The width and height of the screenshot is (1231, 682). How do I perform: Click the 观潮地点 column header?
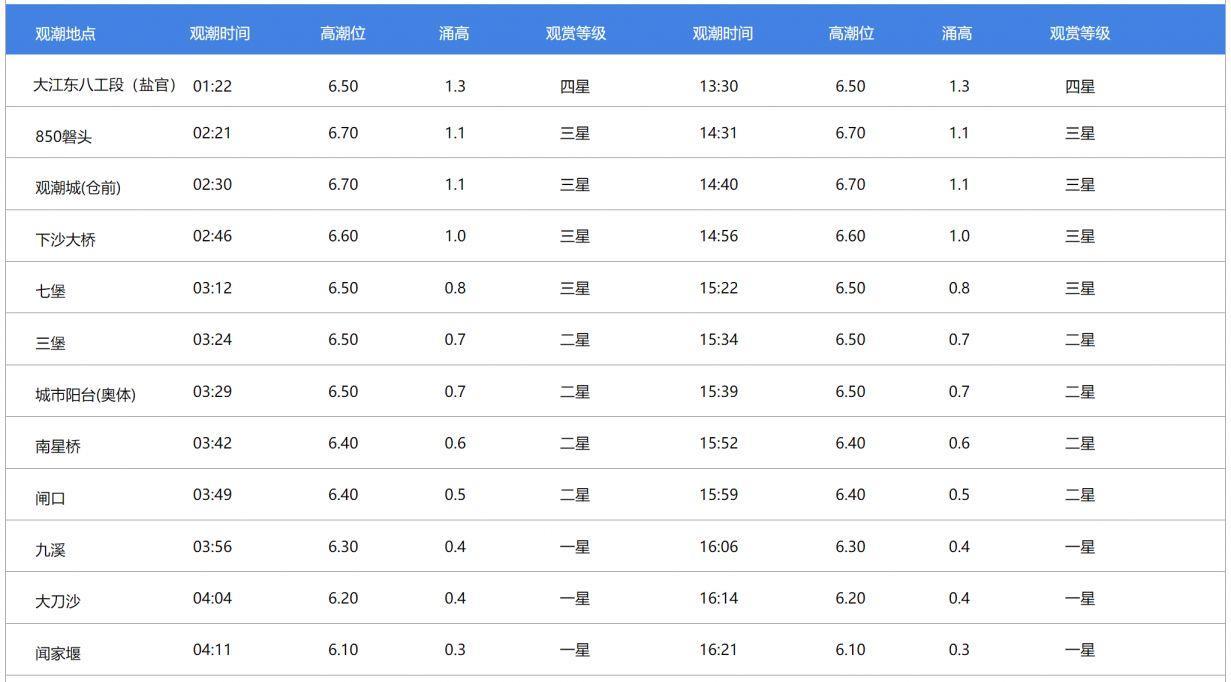click(x=65, y=34)
